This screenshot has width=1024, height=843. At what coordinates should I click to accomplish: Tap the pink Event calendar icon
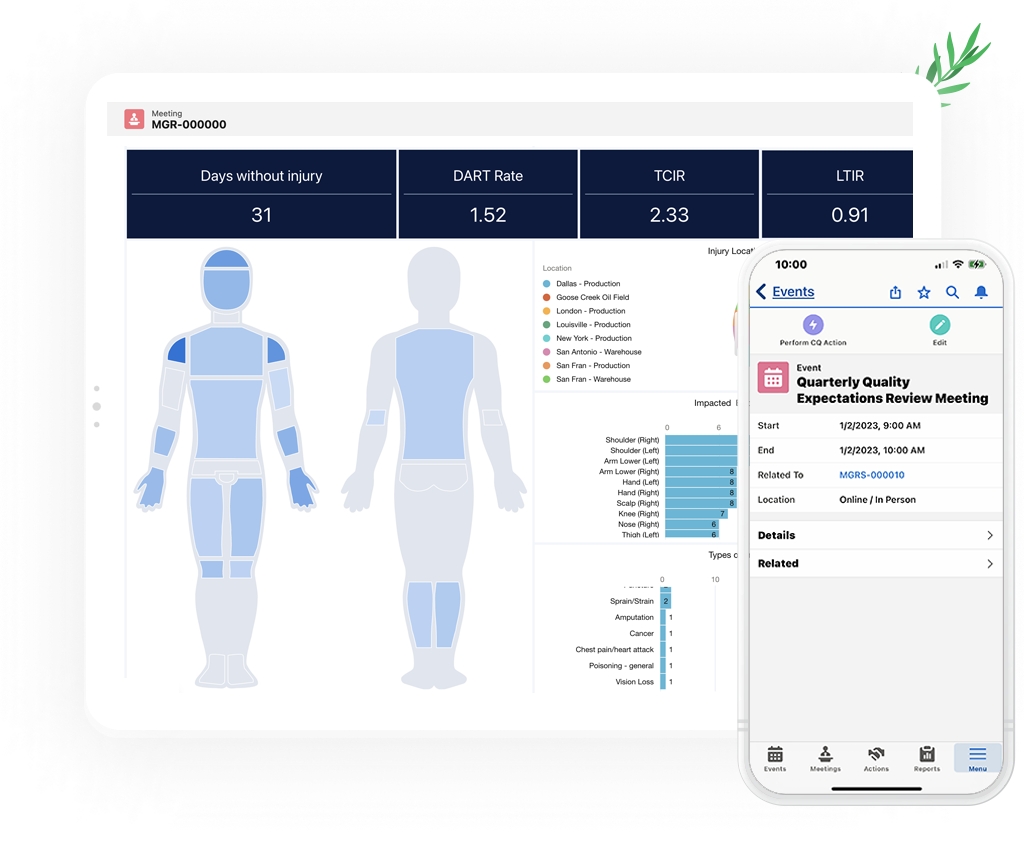(773, 379)
